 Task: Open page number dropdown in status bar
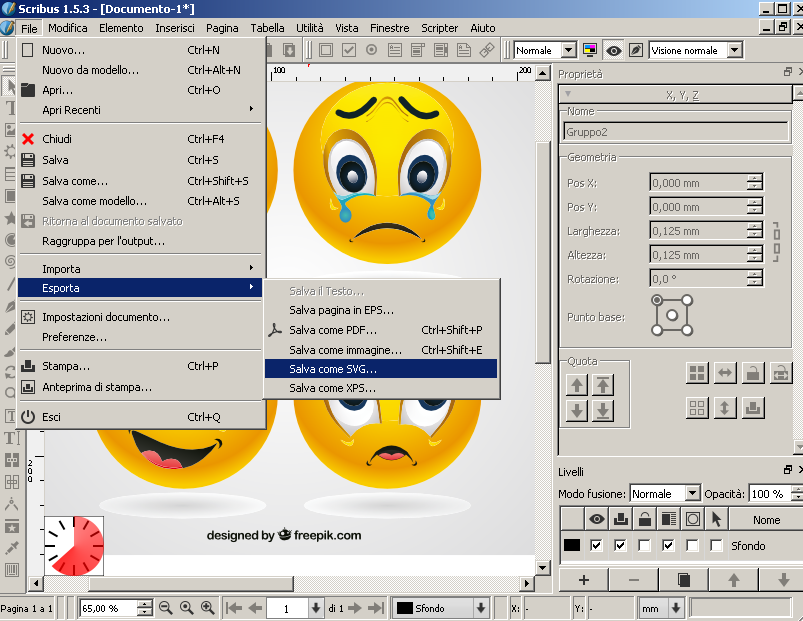point(316,608)
